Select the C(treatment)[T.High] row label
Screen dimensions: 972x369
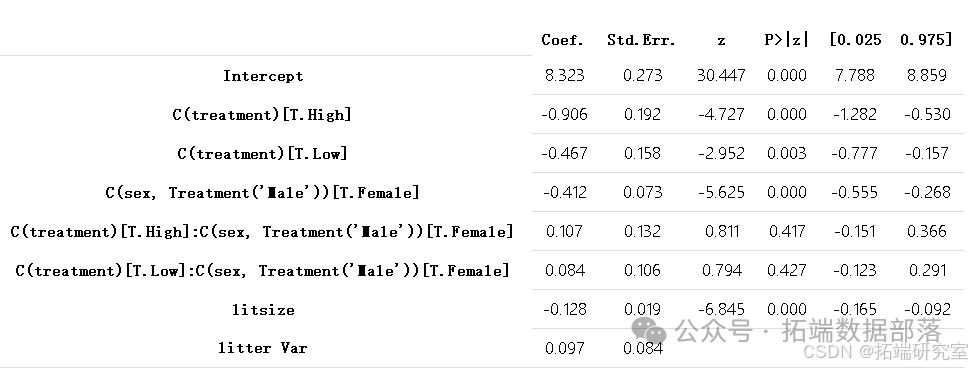tap(262, 115)
